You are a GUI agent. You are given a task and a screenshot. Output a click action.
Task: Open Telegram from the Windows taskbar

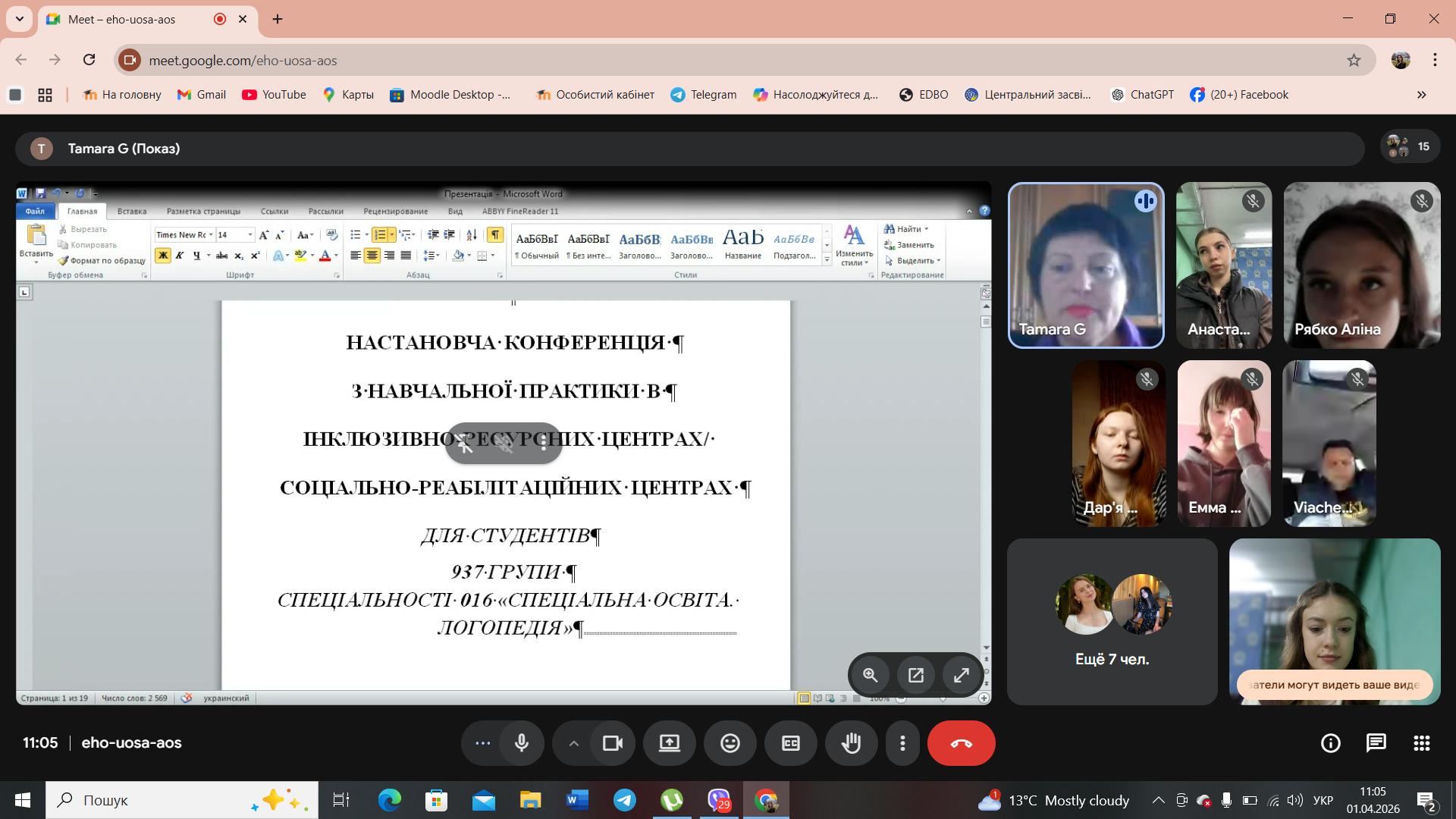coord(625,800)
